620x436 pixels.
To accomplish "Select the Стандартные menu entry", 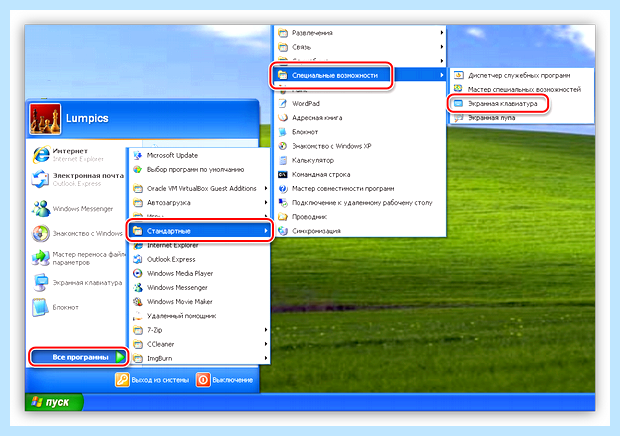I will click(200, 231).
